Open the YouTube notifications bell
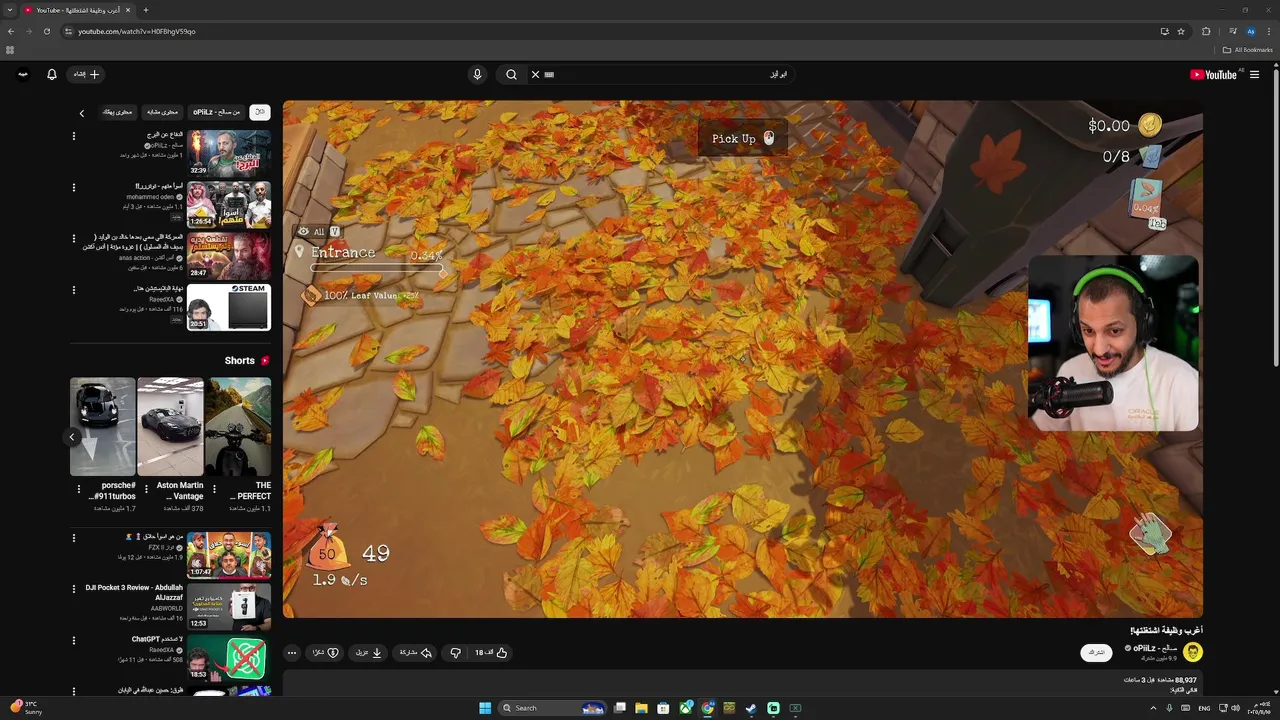The image size is (1280, 720). pos(52,74)
